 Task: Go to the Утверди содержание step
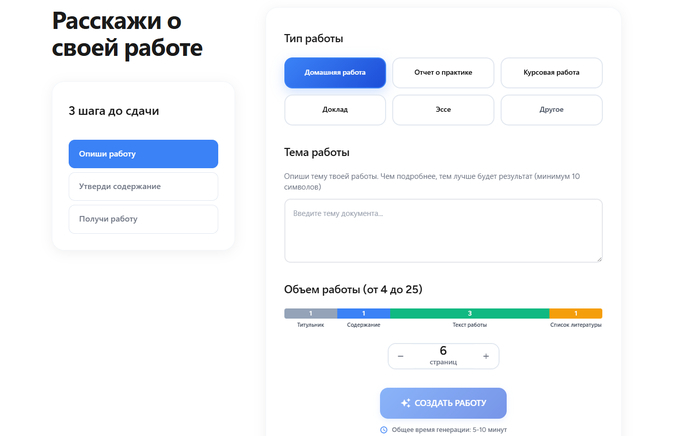click(x=143, y=186)
